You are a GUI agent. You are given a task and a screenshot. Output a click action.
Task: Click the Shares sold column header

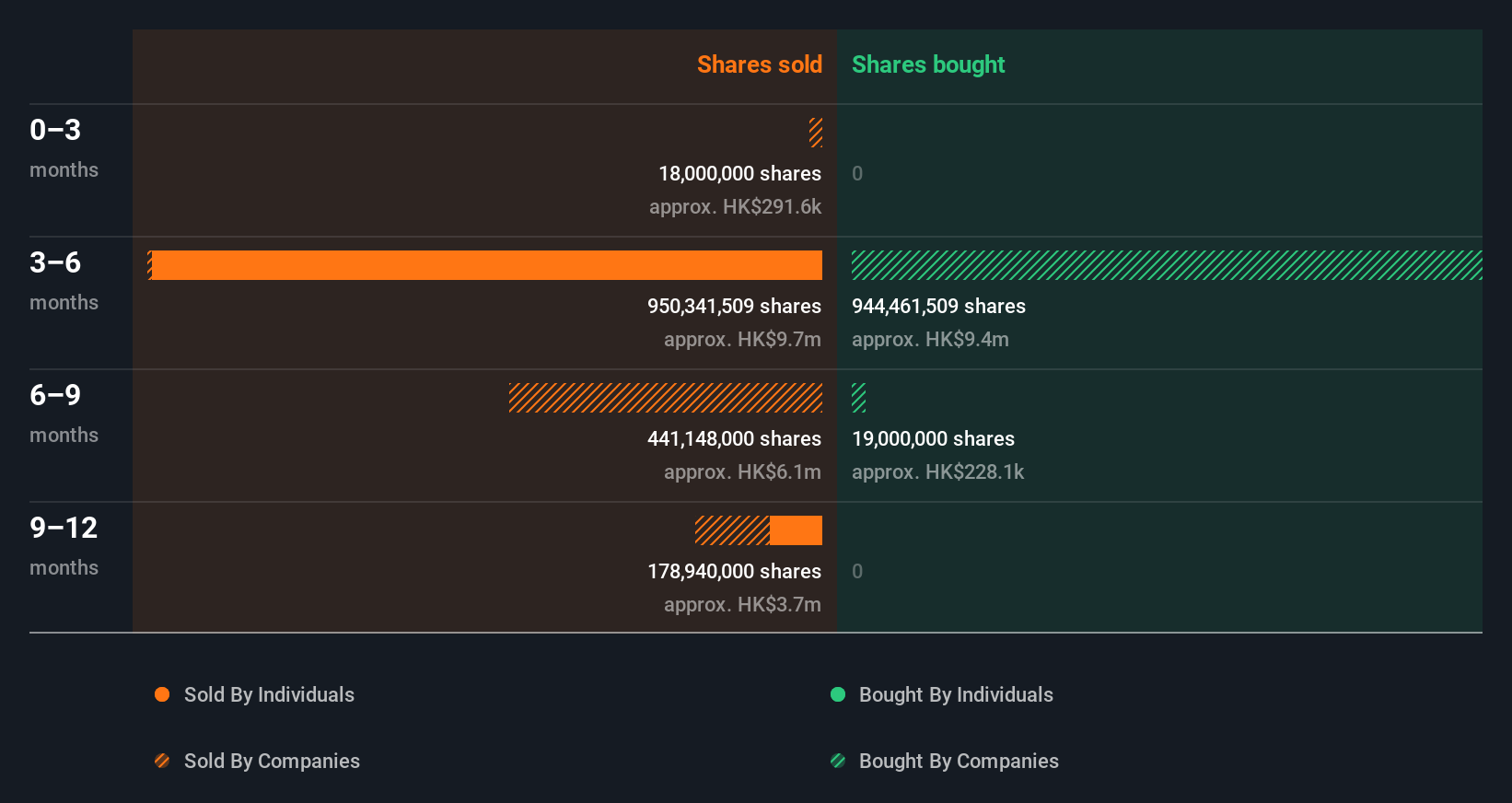coord(760,64)
